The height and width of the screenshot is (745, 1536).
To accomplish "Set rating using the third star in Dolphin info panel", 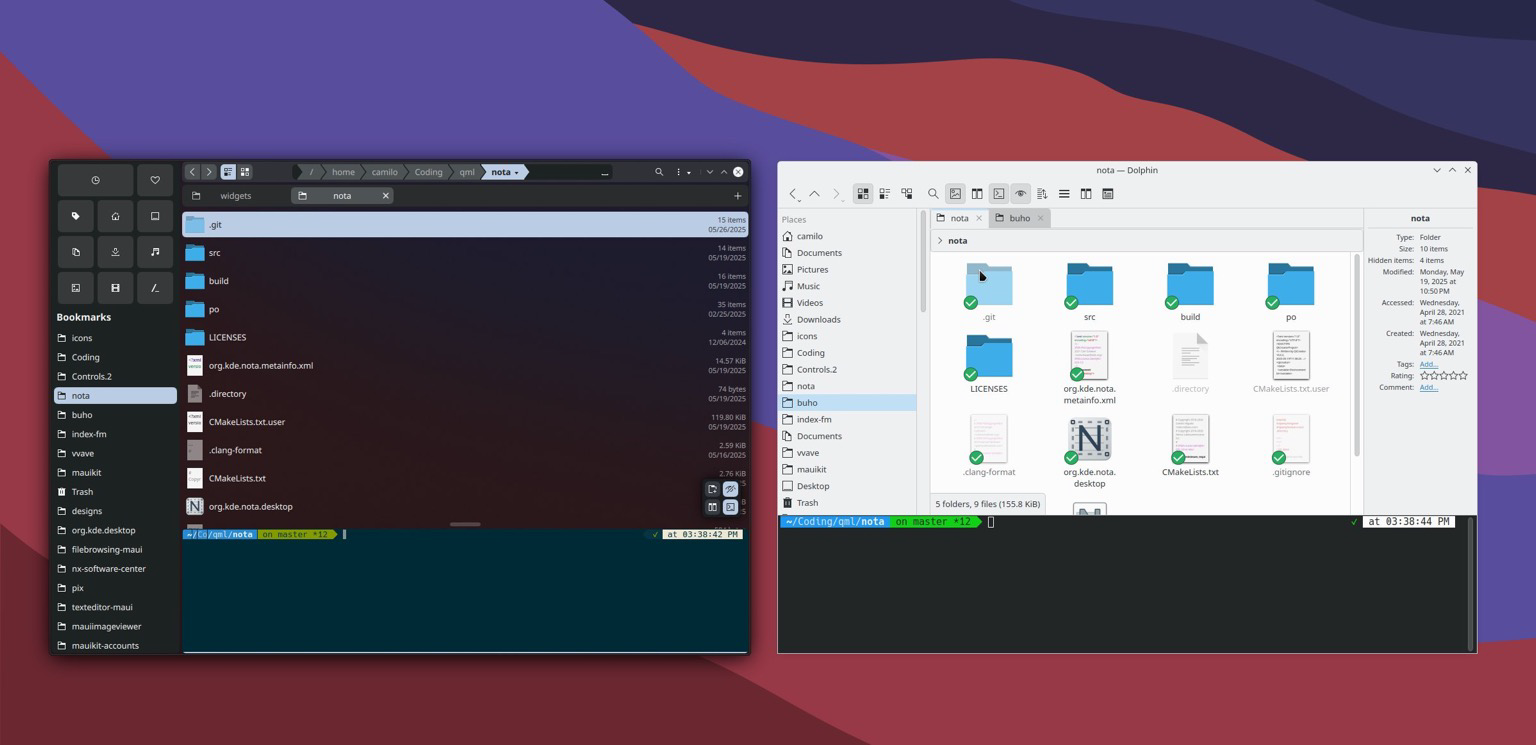I will 1444,376.
